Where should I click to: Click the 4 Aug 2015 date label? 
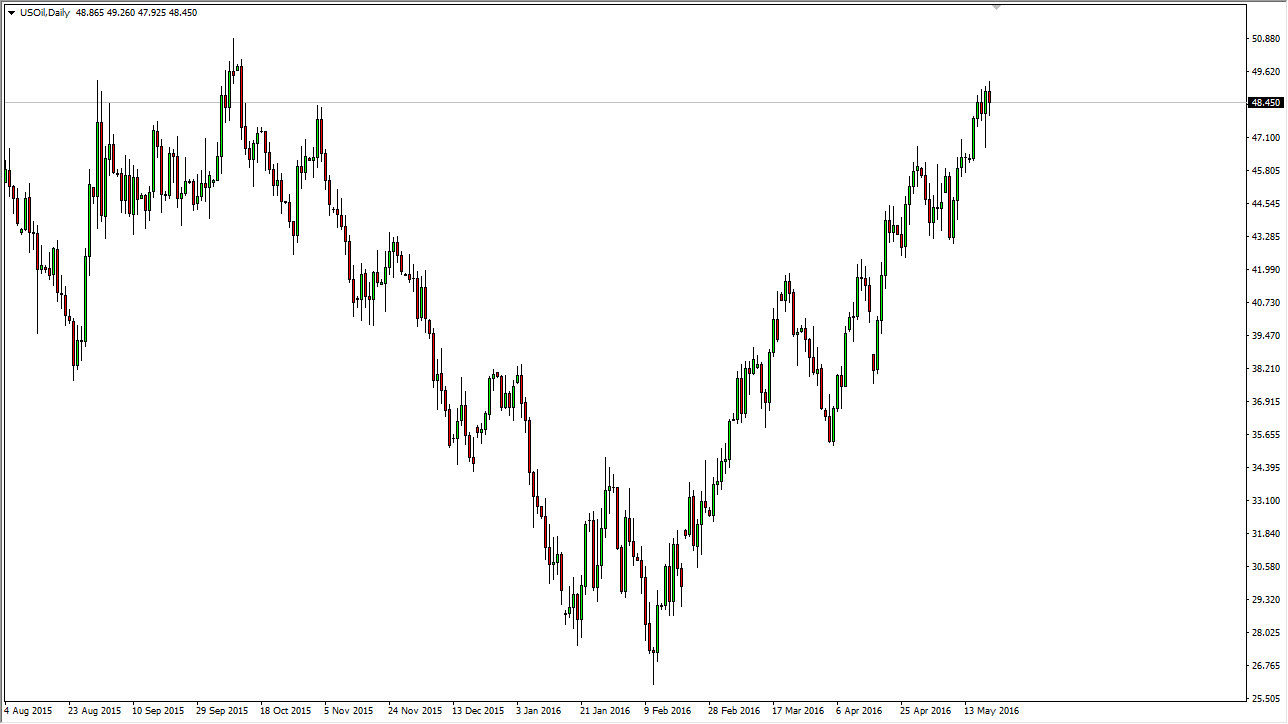tap(28, 711)
